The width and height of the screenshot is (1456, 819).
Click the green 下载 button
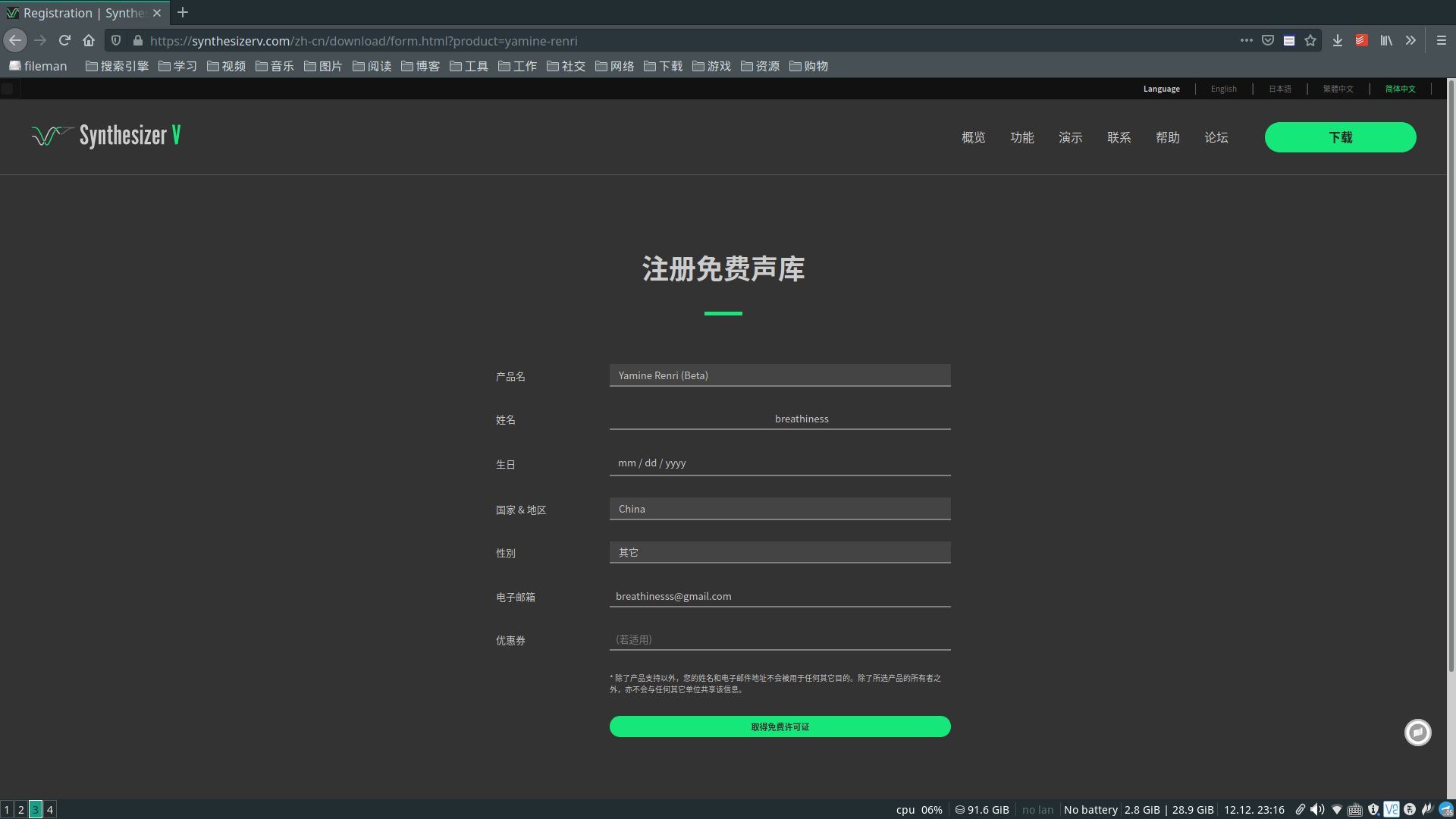click(1340, 137)
